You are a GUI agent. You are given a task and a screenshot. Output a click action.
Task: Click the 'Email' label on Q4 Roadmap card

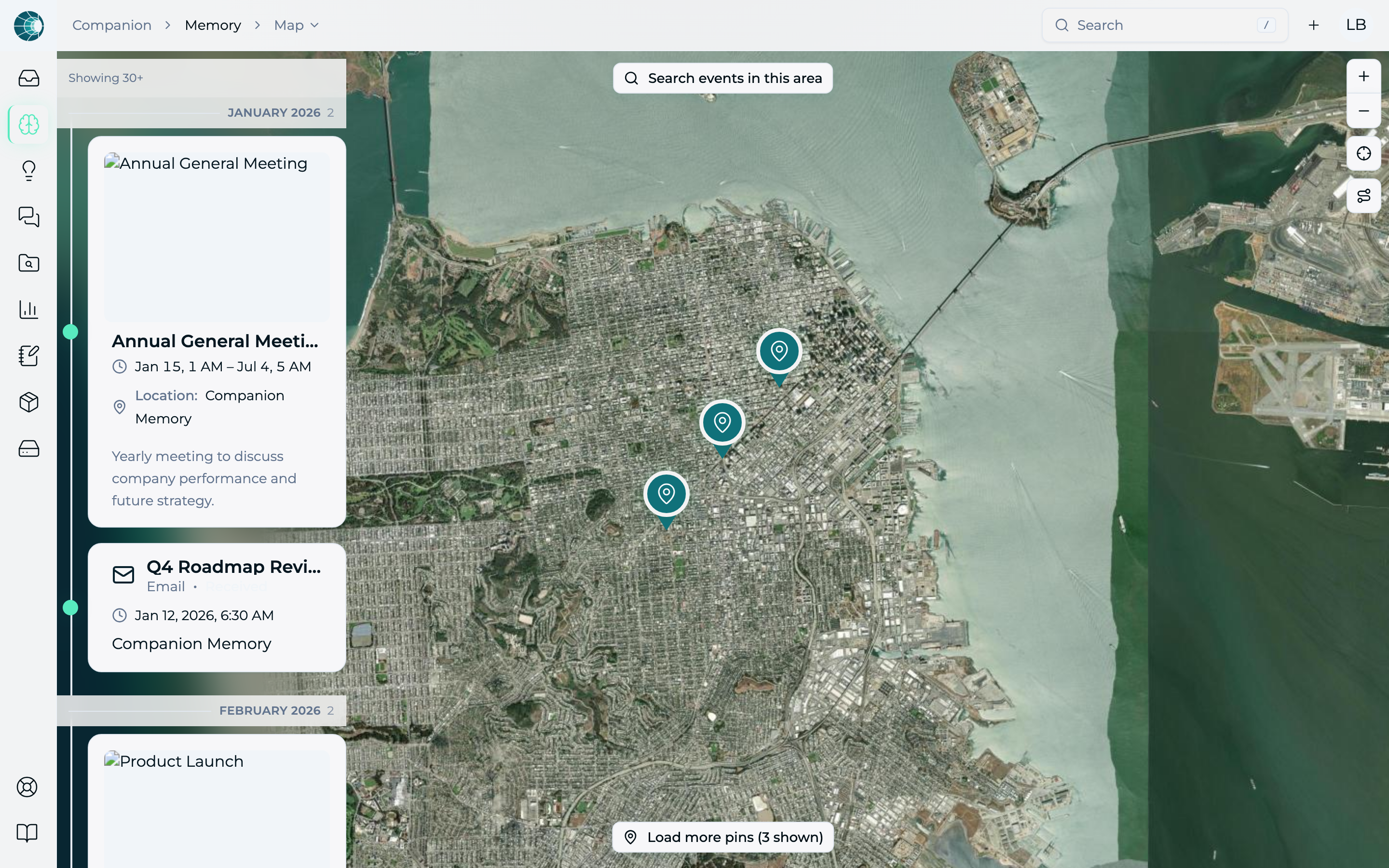coord(166,587)
